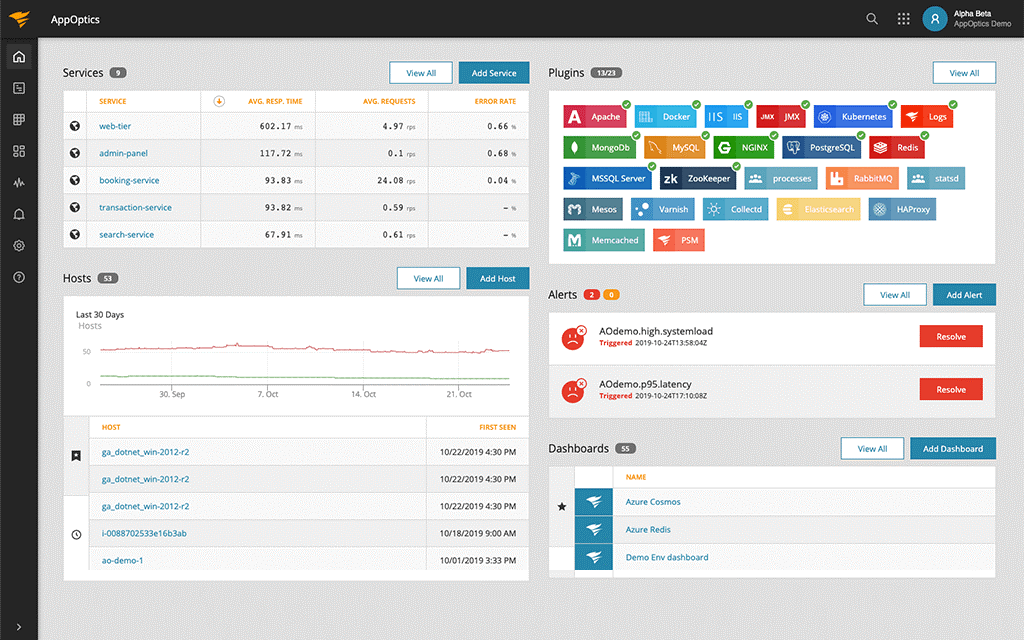The image size is (1024, 640).
Task: Select the Kubernetes plugin tile
Action: pos(853,117)
